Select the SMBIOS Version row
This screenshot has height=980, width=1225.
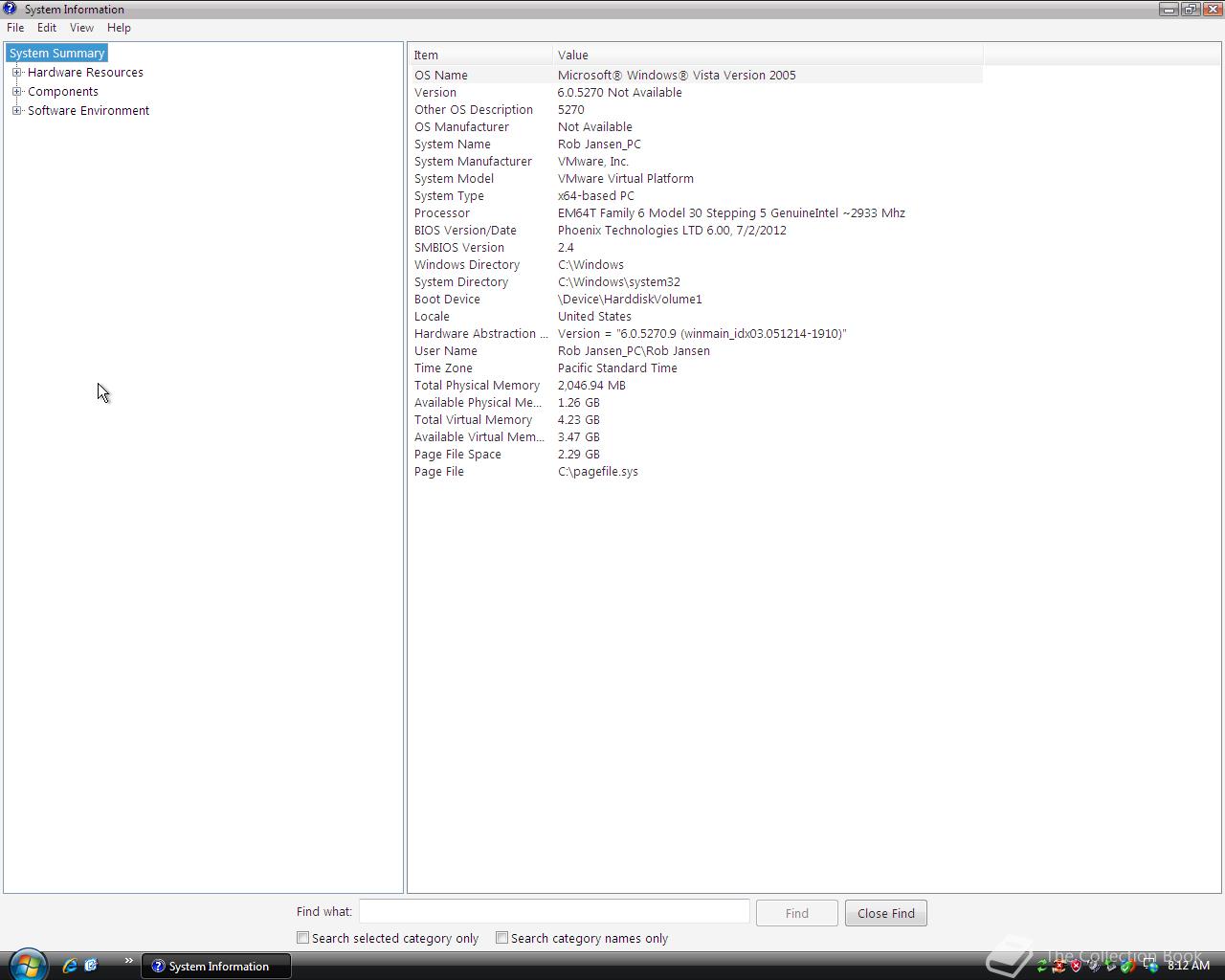click(x=696, y=247)
